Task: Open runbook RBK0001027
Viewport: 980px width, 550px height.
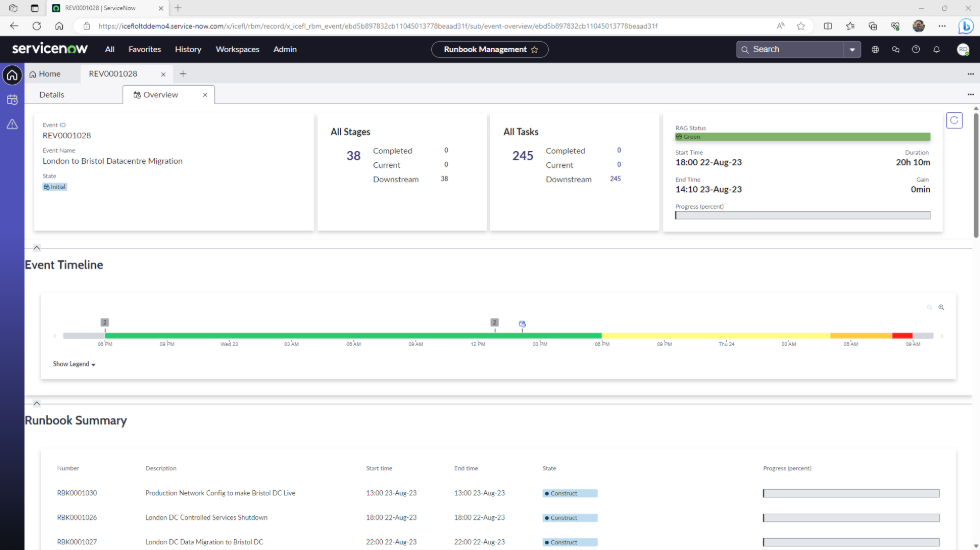Action: coord(77,542)
